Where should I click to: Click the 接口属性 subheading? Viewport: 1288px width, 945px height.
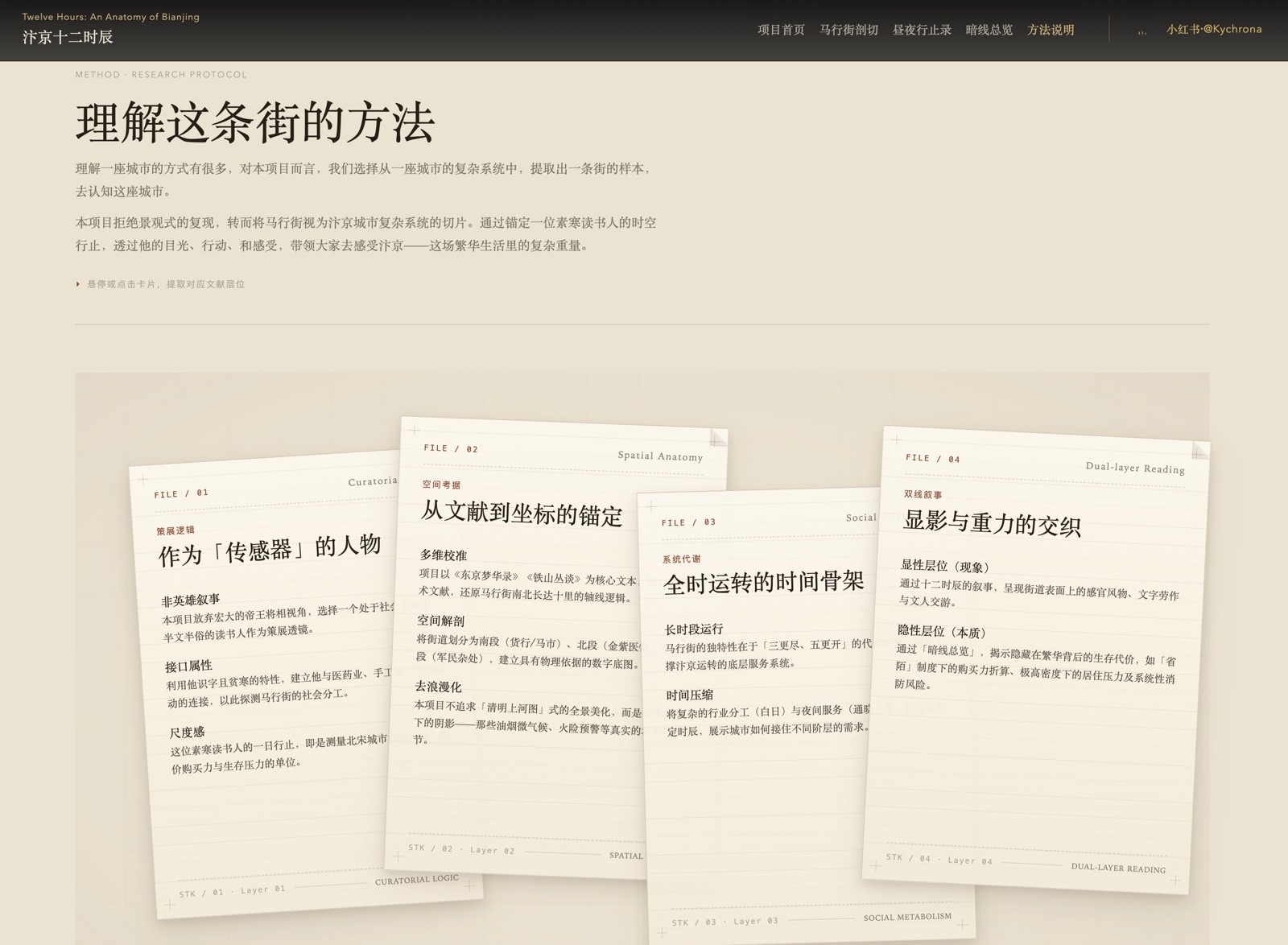click(188, 666)
